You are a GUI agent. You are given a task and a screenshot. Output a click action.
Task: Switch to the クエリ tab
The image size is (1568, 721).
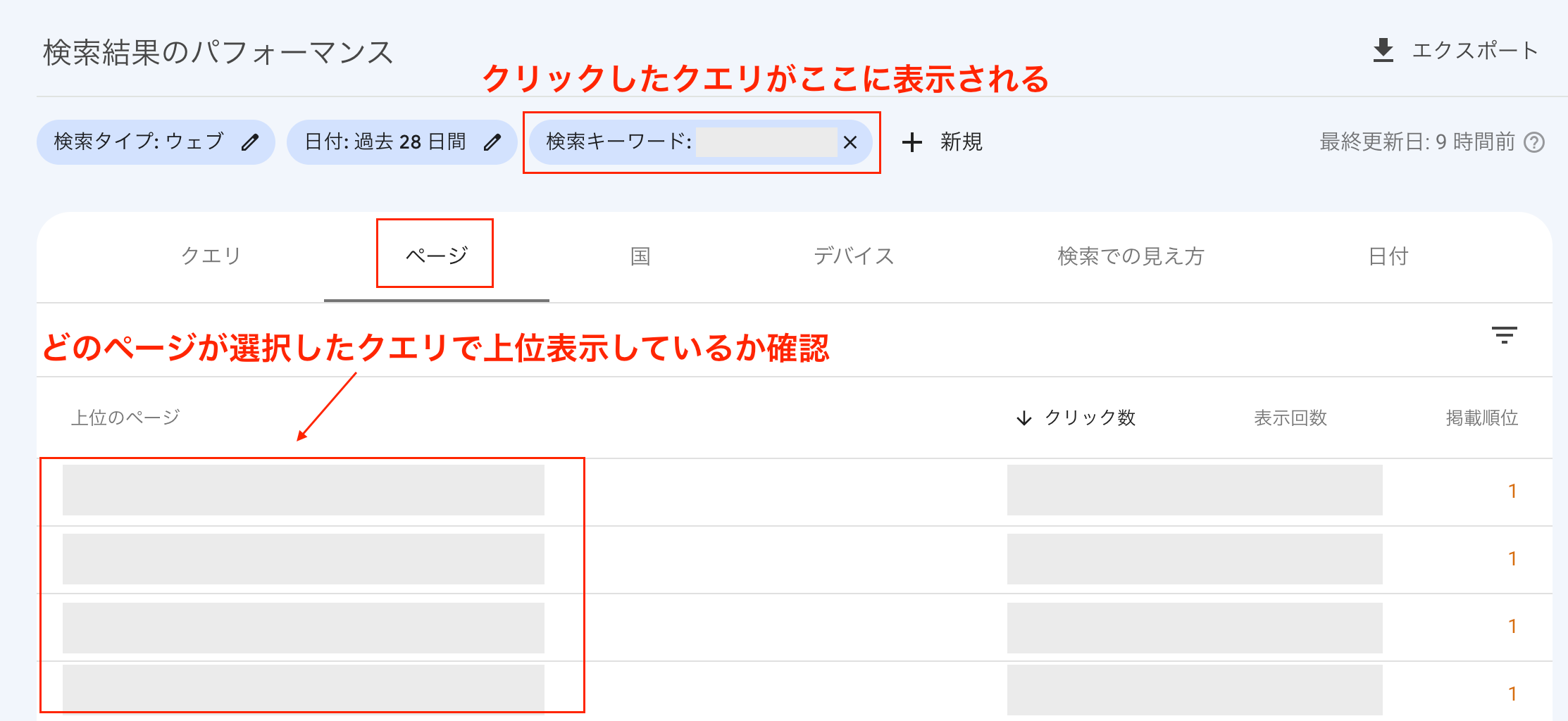(x=211, y=256)
